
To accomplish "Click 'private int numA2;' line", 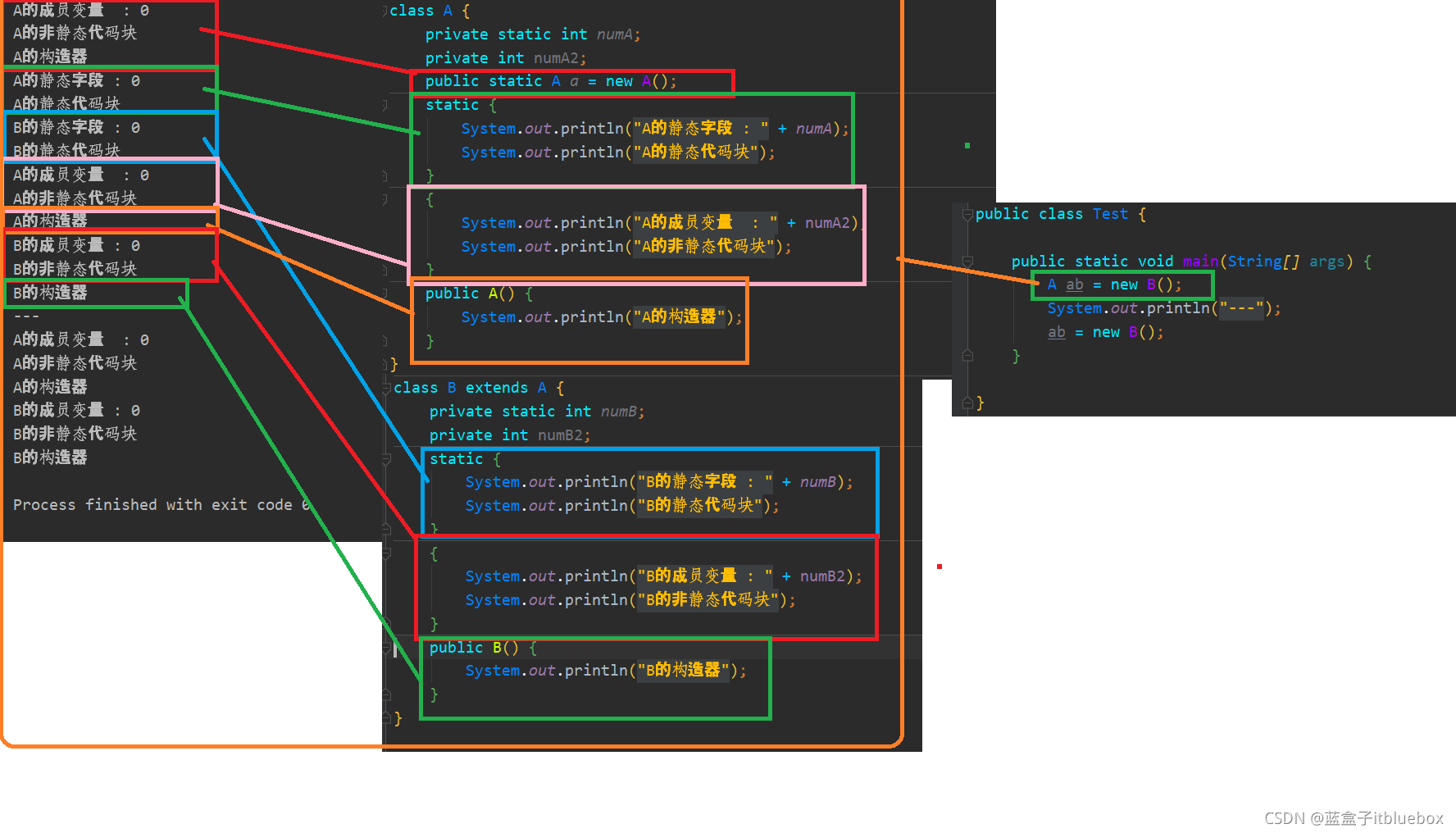I will click(506, 58).
